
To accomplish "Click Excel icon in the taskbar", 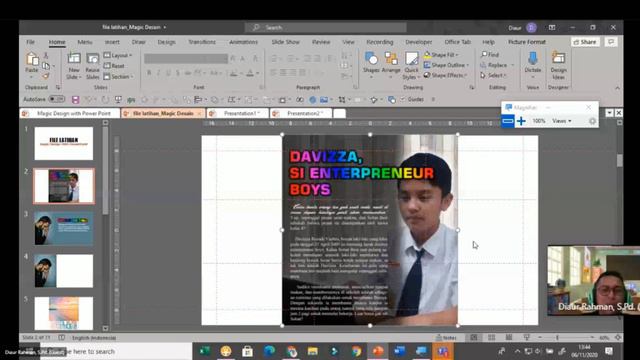I will pos(204,351).
